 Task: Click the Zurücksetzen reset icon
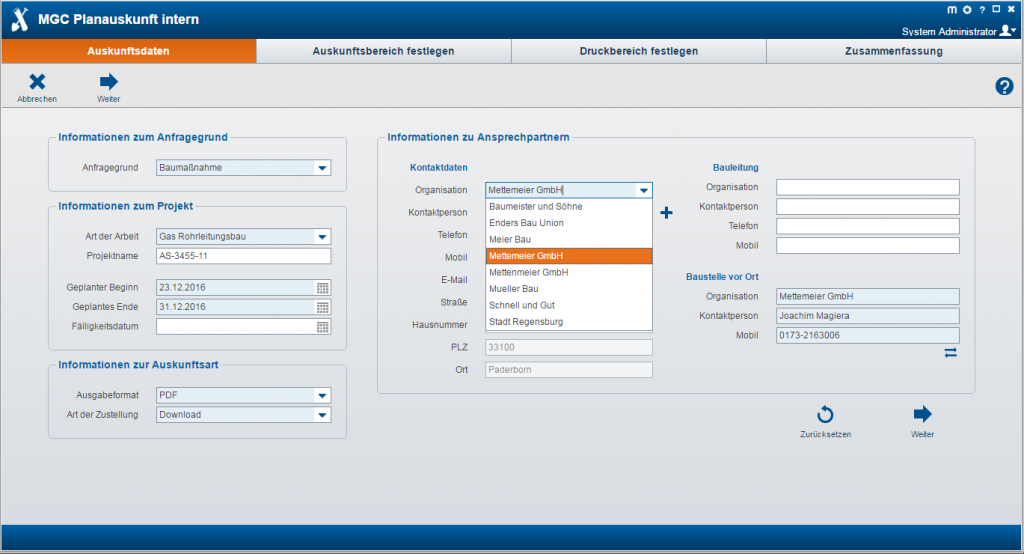click(825, 415)
